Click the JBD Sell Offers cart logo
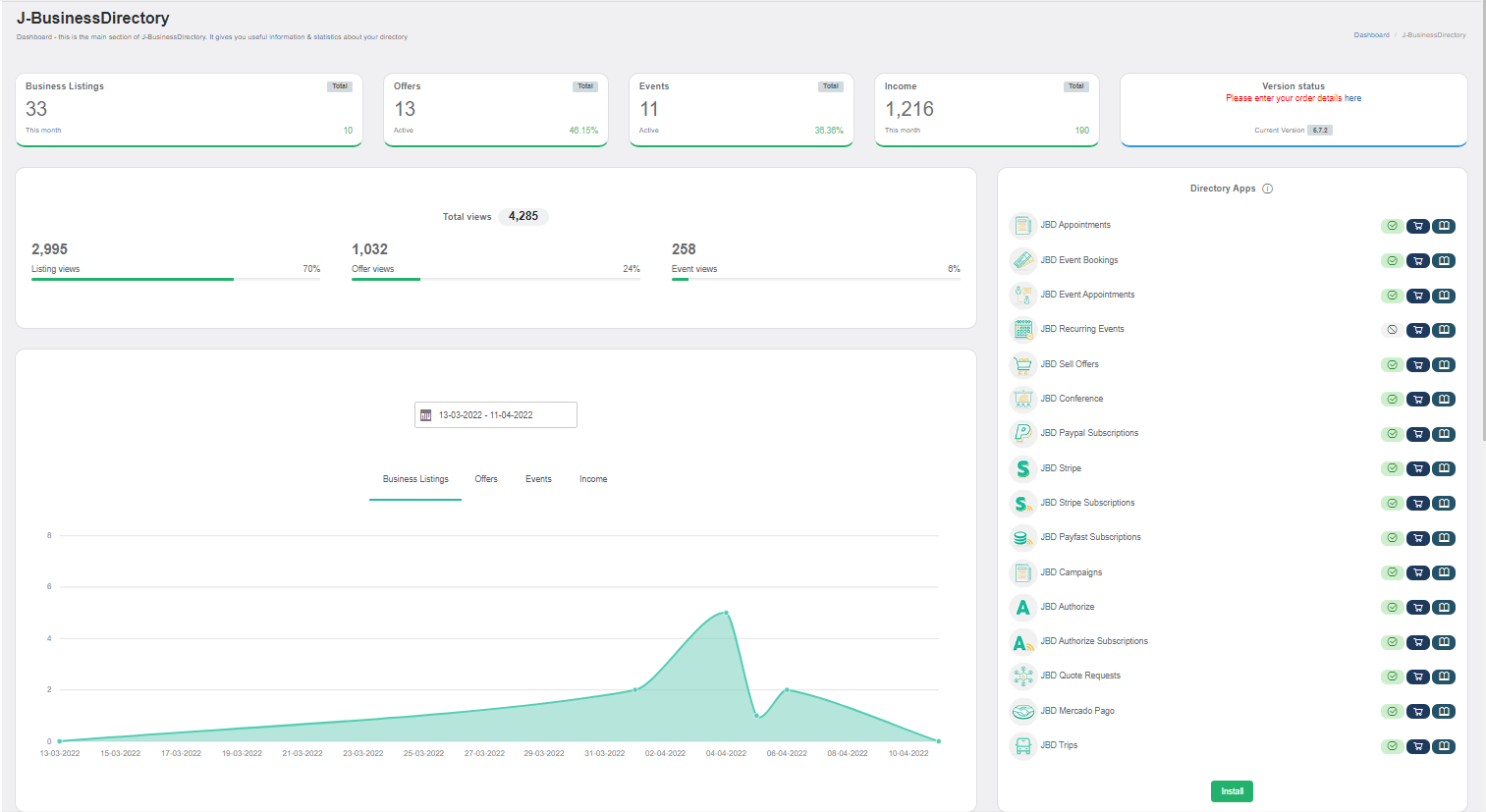Viewport: 1486px width, 812px height. tap(1022, 364)
